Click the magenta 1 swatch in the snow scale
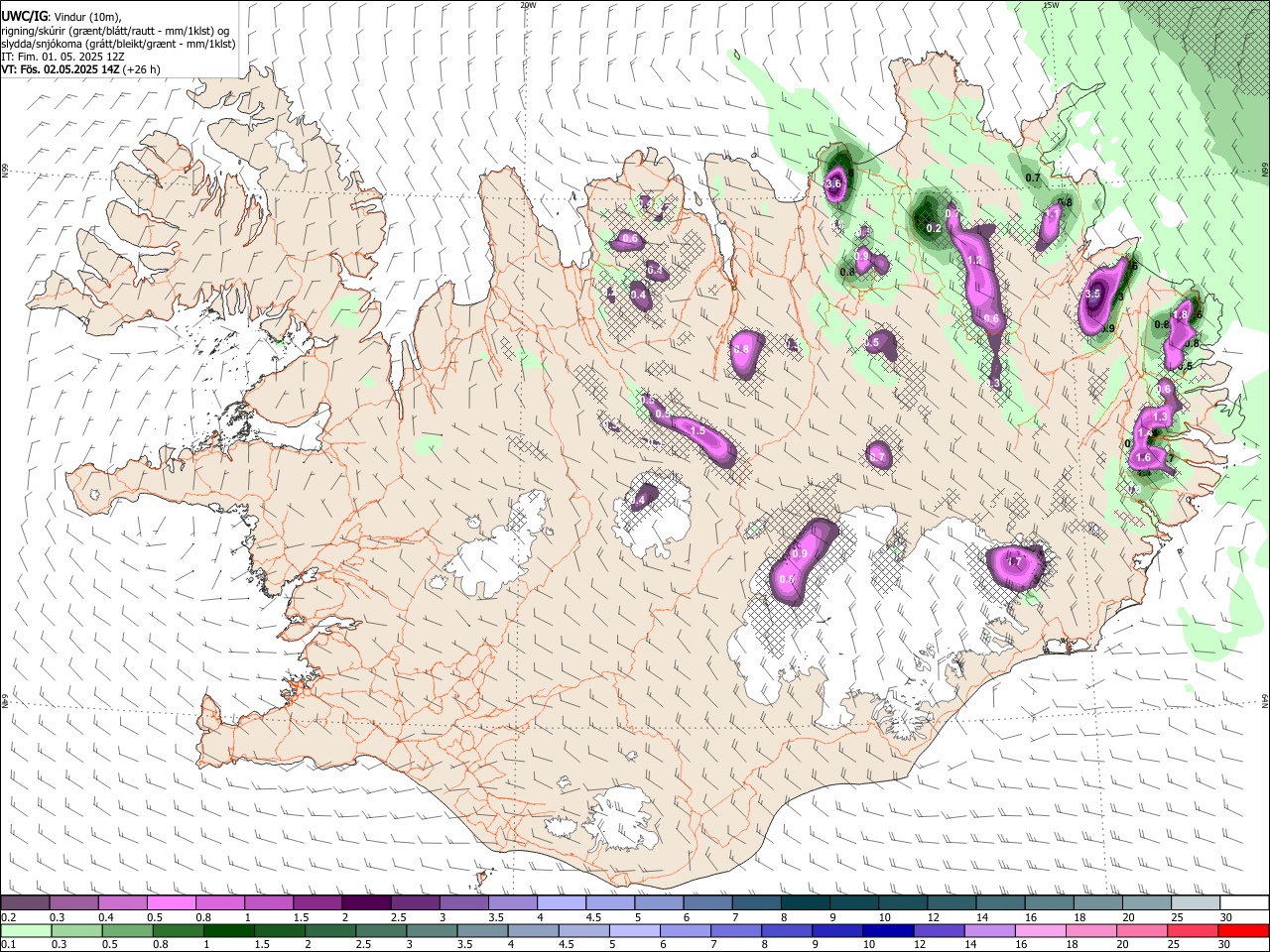The image size is (1270, 952). tap(269, 902)
